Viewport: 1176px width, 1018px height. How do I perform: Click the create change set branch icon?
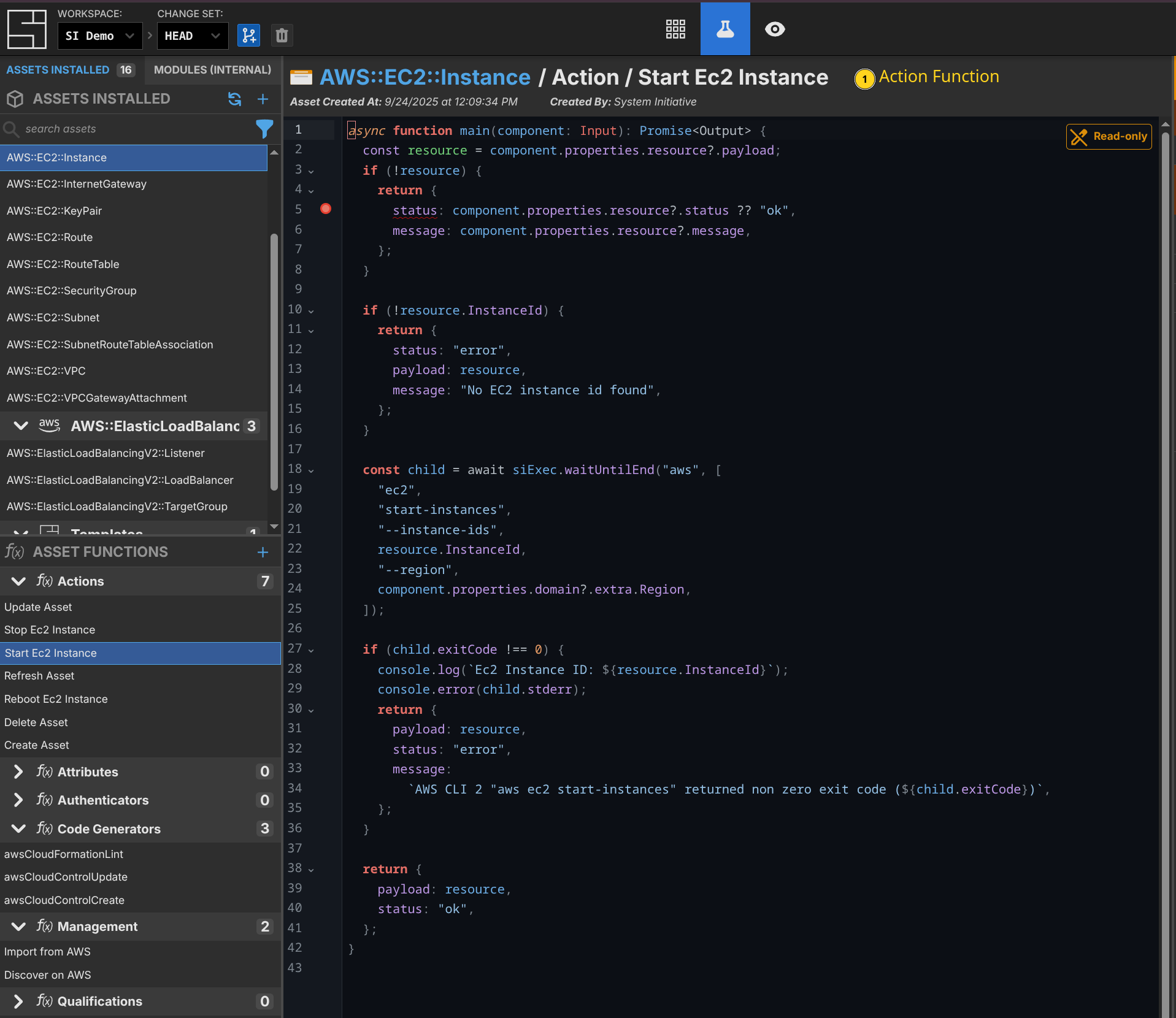(x=248, y=36)
